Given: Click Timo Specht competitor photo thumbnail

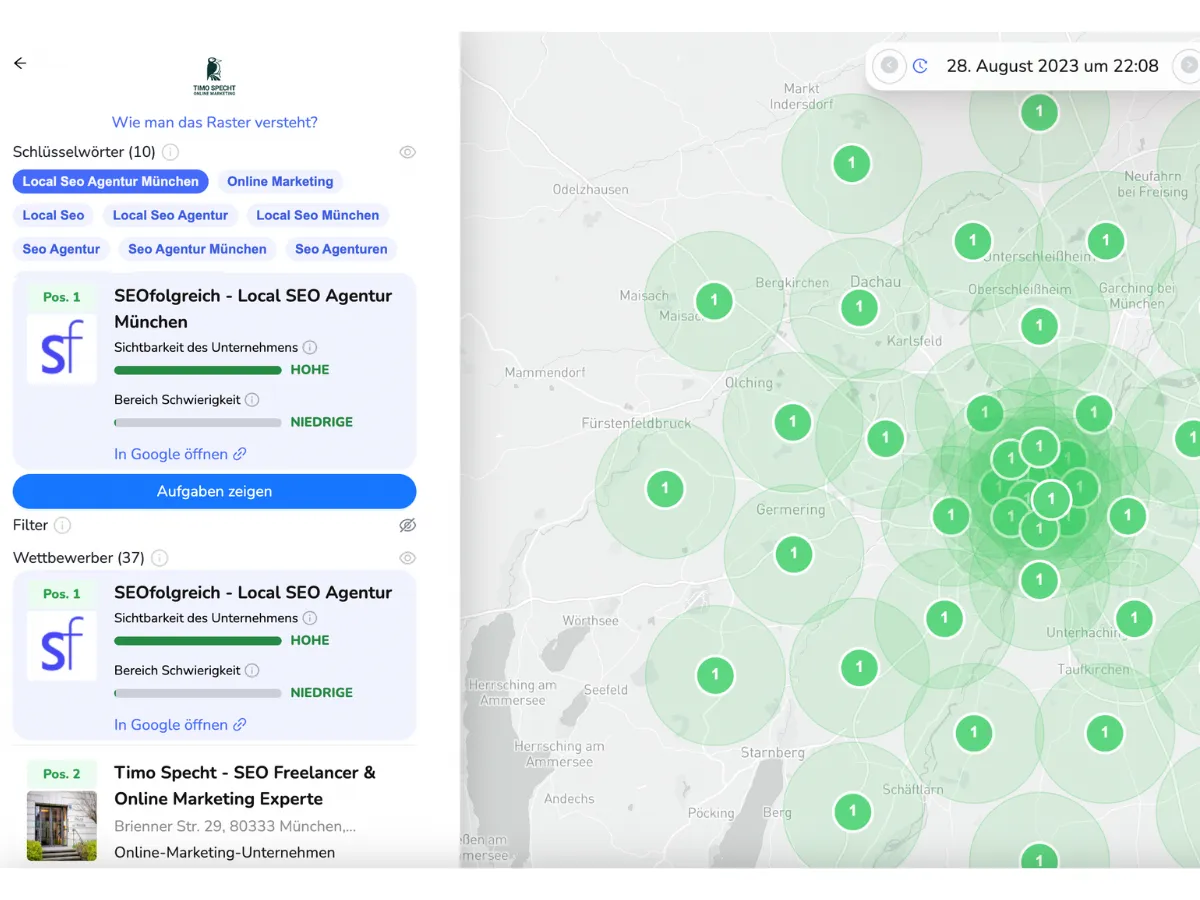Looking at the screenshot, I should (62, 826).
